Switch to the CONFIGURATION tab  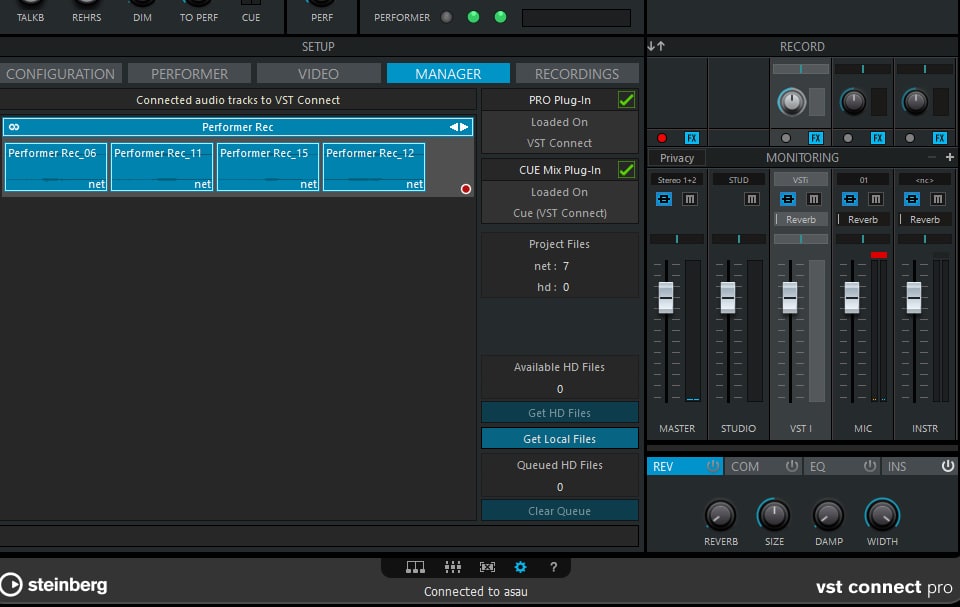[60, 74]
